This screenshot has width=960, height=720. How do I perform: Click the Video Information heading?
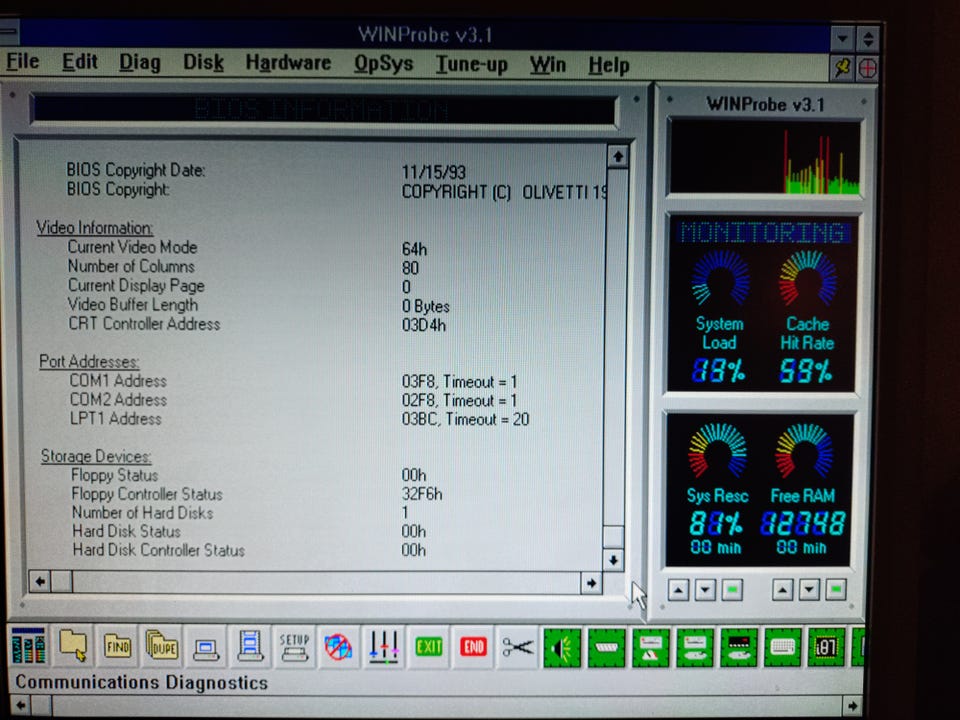(x=95, y=228)
